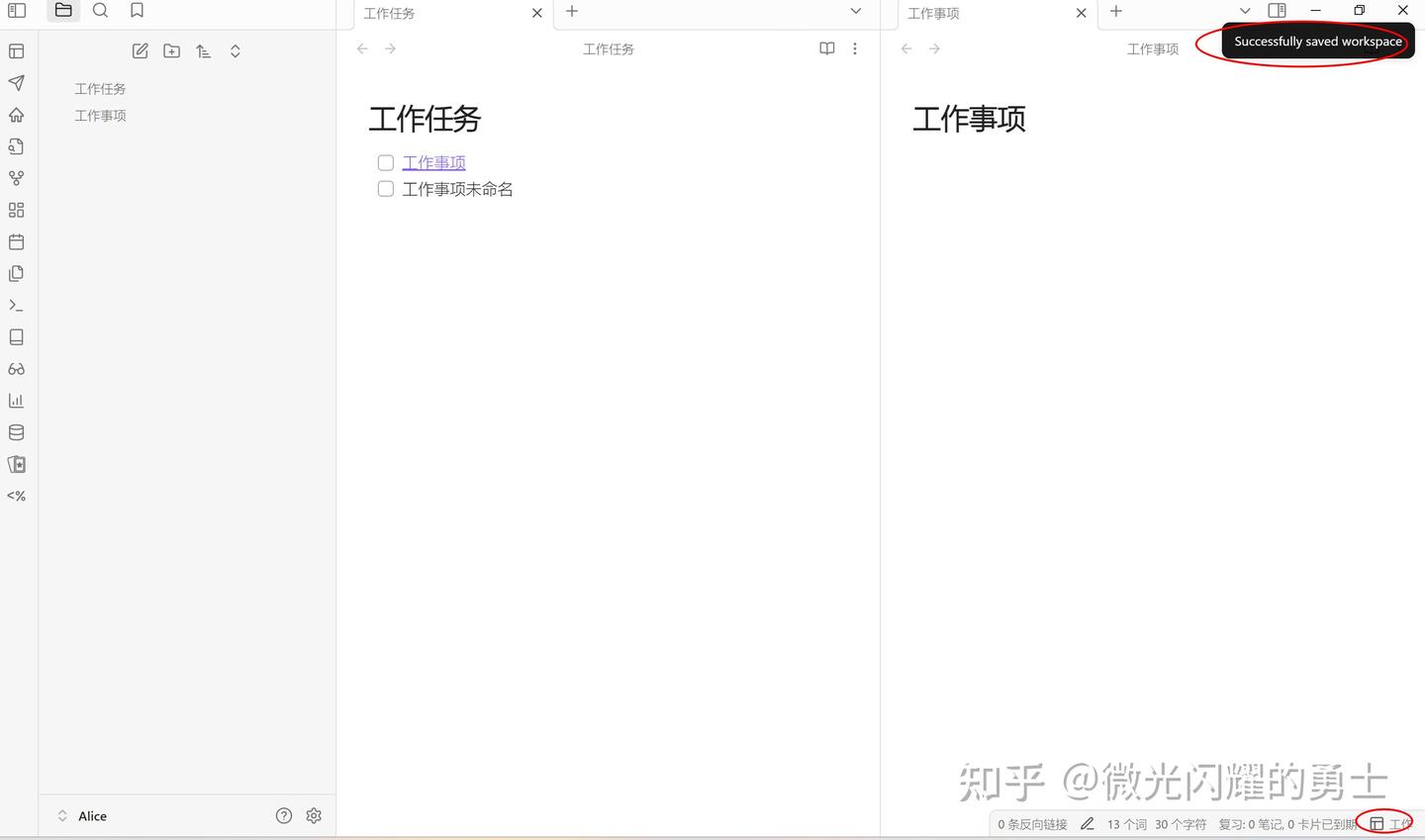Create a new folder in the file panel

coord(171,50)
